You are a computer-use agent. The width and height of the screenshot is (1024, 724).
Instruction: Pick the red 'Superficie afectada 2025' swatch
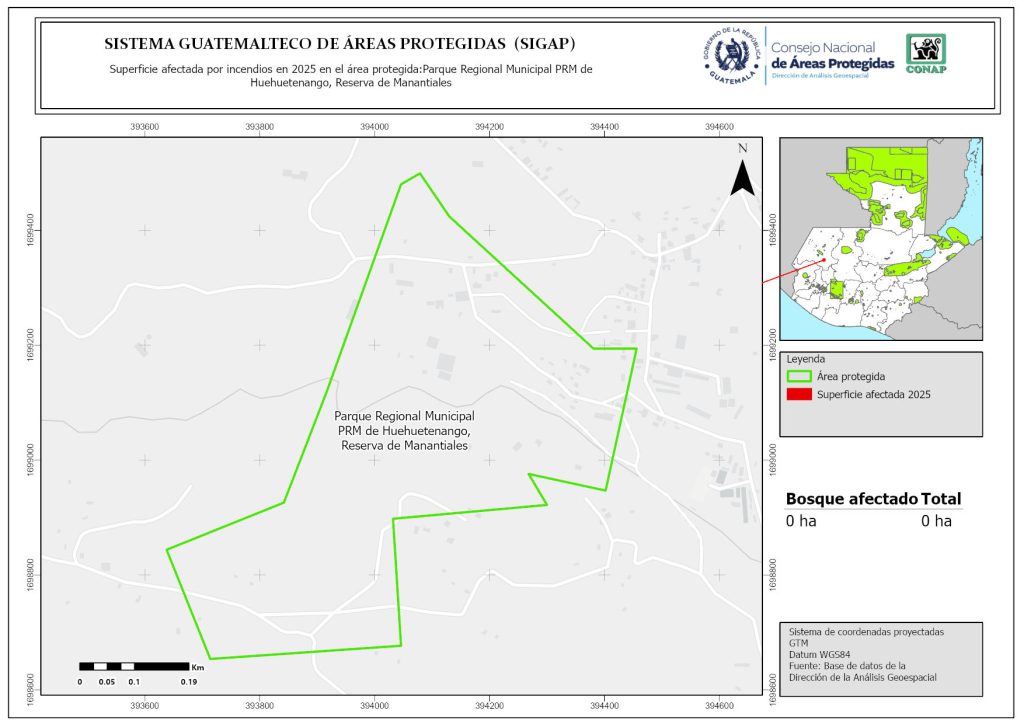click(x=799, y=395)
